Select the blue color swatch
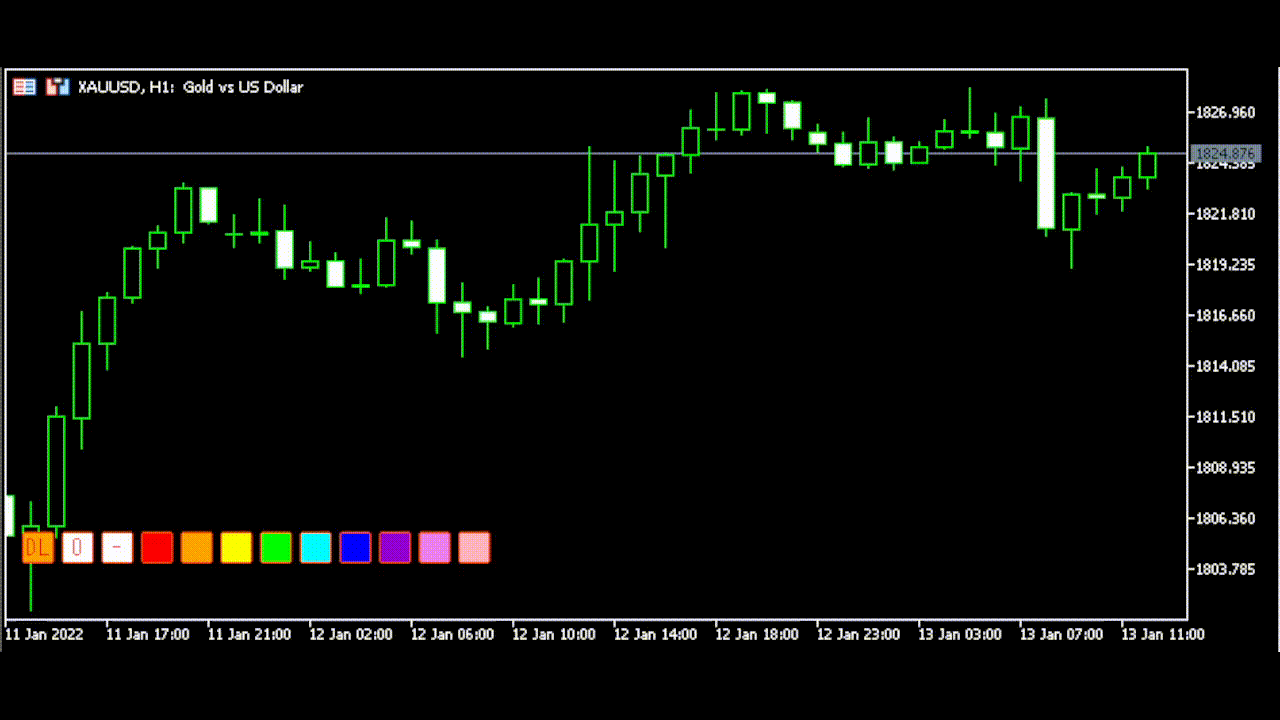This screenshot has height=720, width=1280. point(355,548)
